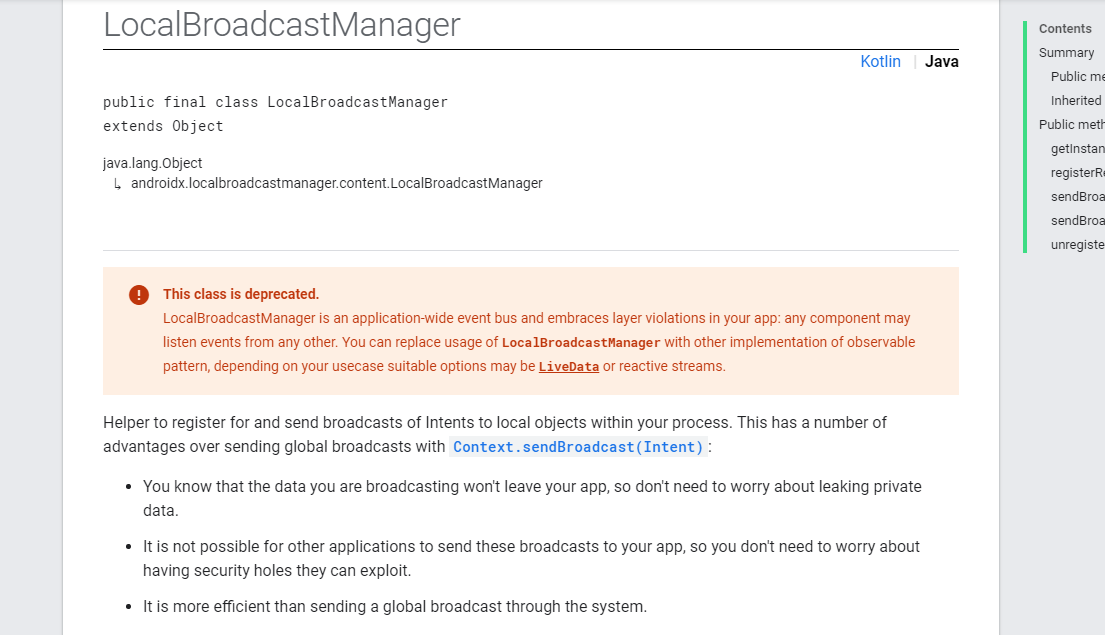Click the LocalBroadcastManager page heading
The image size is (1105, 635).
[280, 25]
